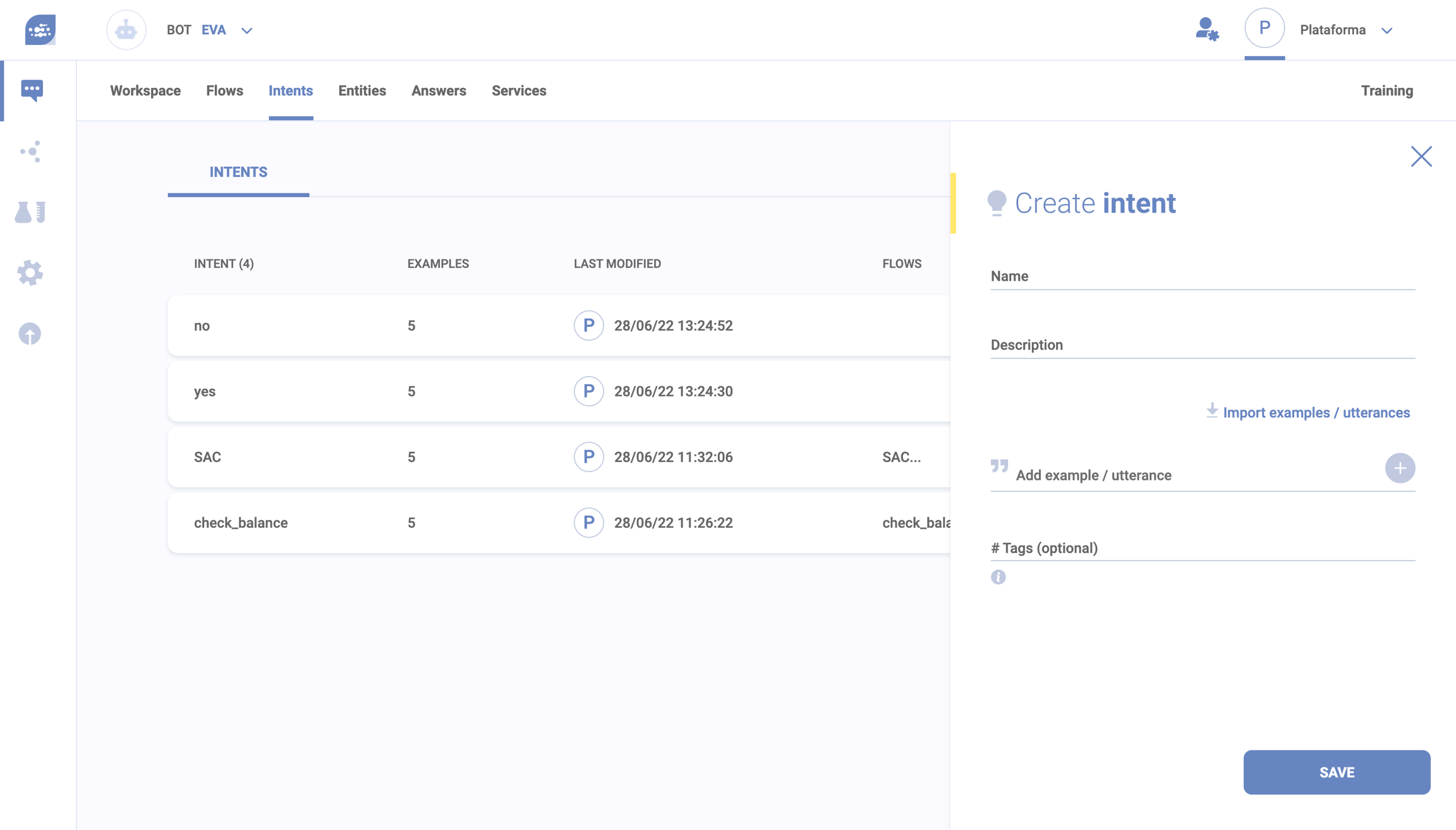This screenshot has height=830, width=1456.
Task: Click the upload arrow sidebar icon
Action: [x=30, y=334]
